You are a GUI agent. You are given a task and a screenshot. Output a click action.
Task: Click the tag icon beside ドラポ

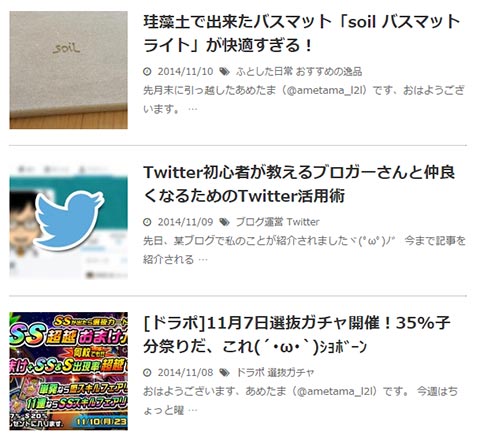coord(225,373)
